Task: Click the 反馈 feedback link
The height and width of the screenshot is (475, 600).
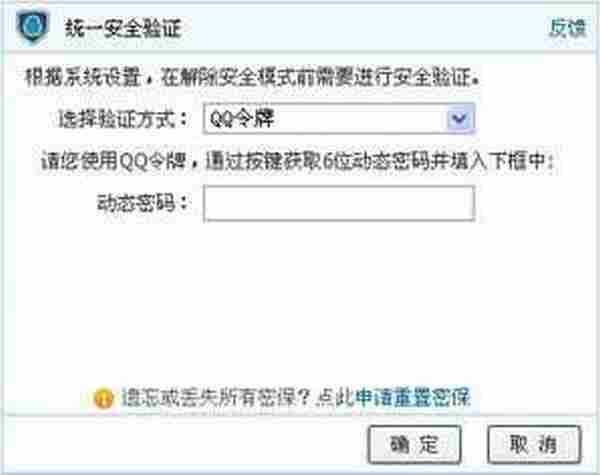Action: [x=568, y=28]
